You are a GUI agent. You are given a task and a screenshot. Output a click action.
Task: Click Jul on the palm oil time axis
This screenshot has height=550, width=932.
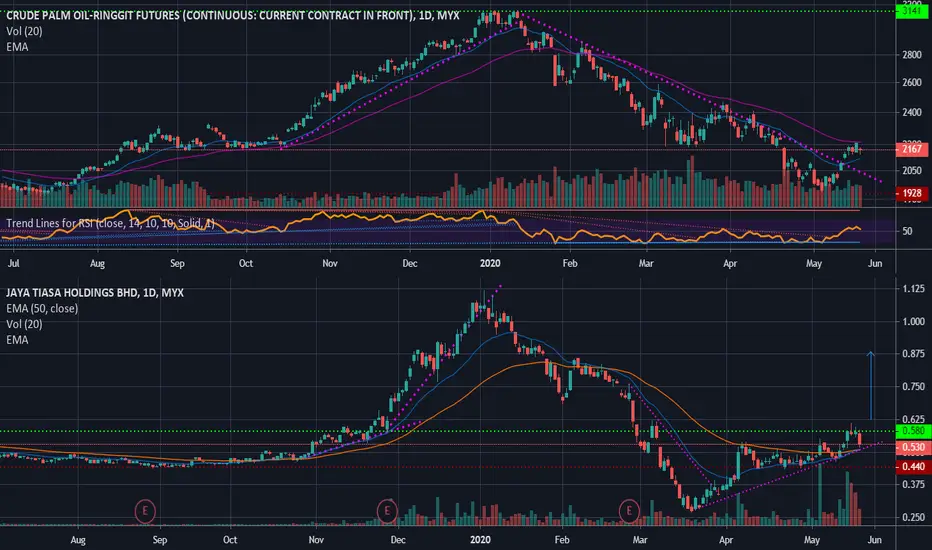click(13, 263)
